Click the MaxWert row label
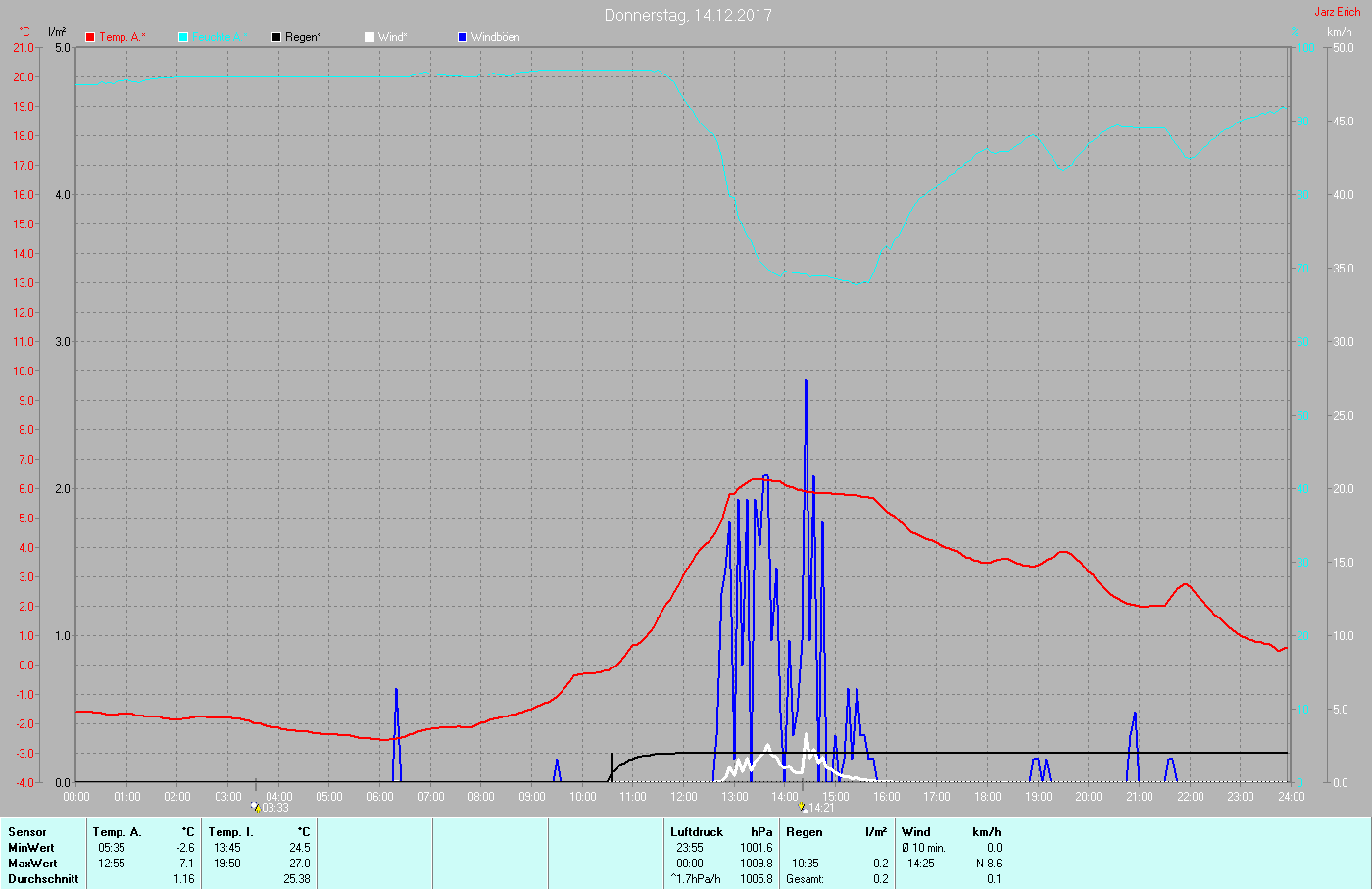Viewport: 1372px width, 889px height. pyautogui.click(x=32, y=864)
